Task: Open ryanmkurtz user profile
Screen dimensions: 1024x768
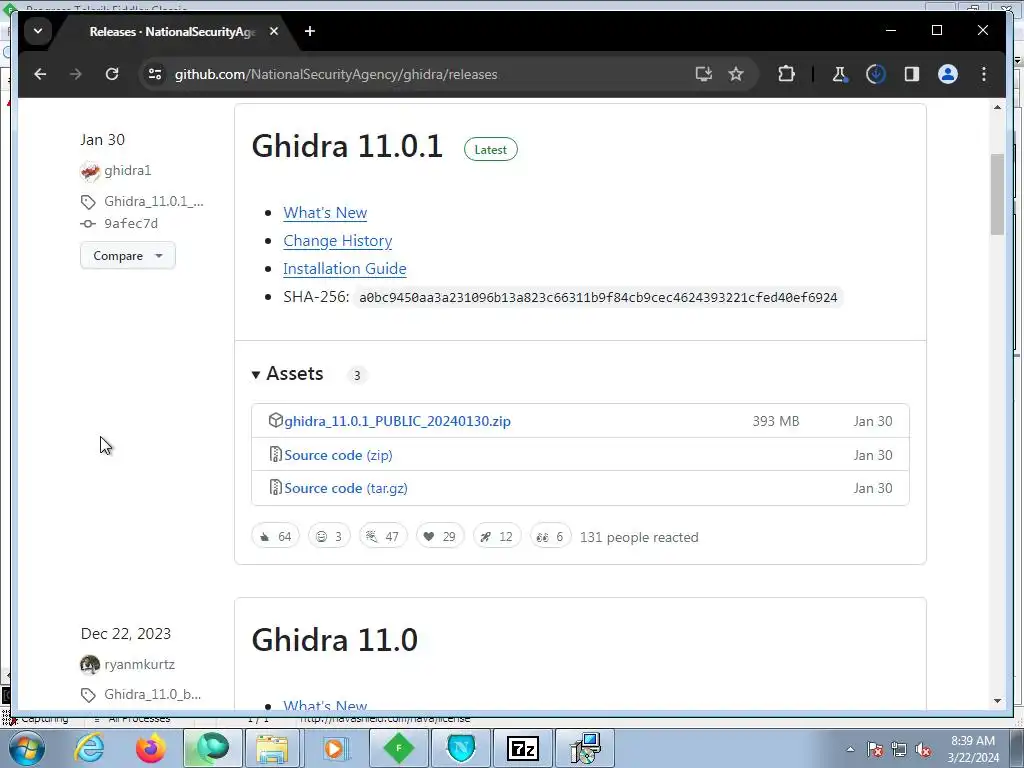Action: (139, 664)
